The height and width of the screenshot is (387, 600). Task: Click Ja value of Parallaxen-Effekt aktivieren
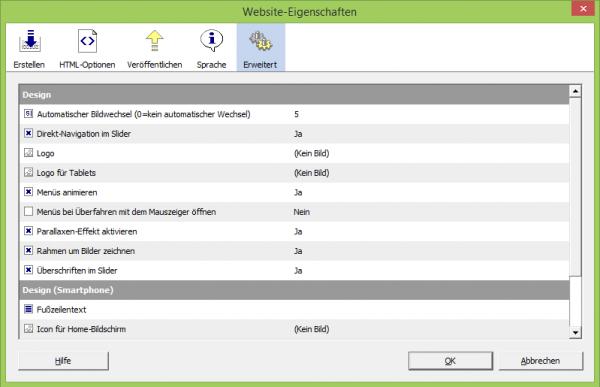(298, 231)
